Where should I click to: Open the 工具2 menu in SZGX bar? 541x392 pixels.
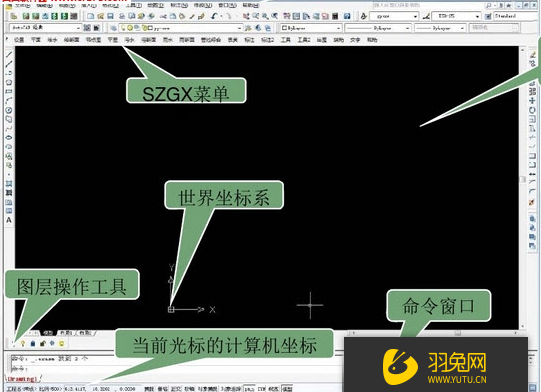[x=304, y=40]
